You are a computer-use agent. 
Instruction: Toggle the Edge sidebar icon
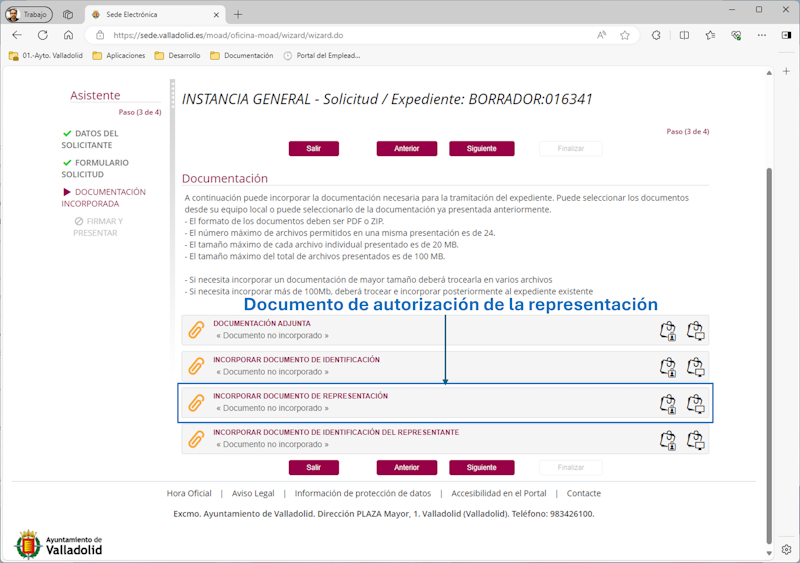point(786,35)
